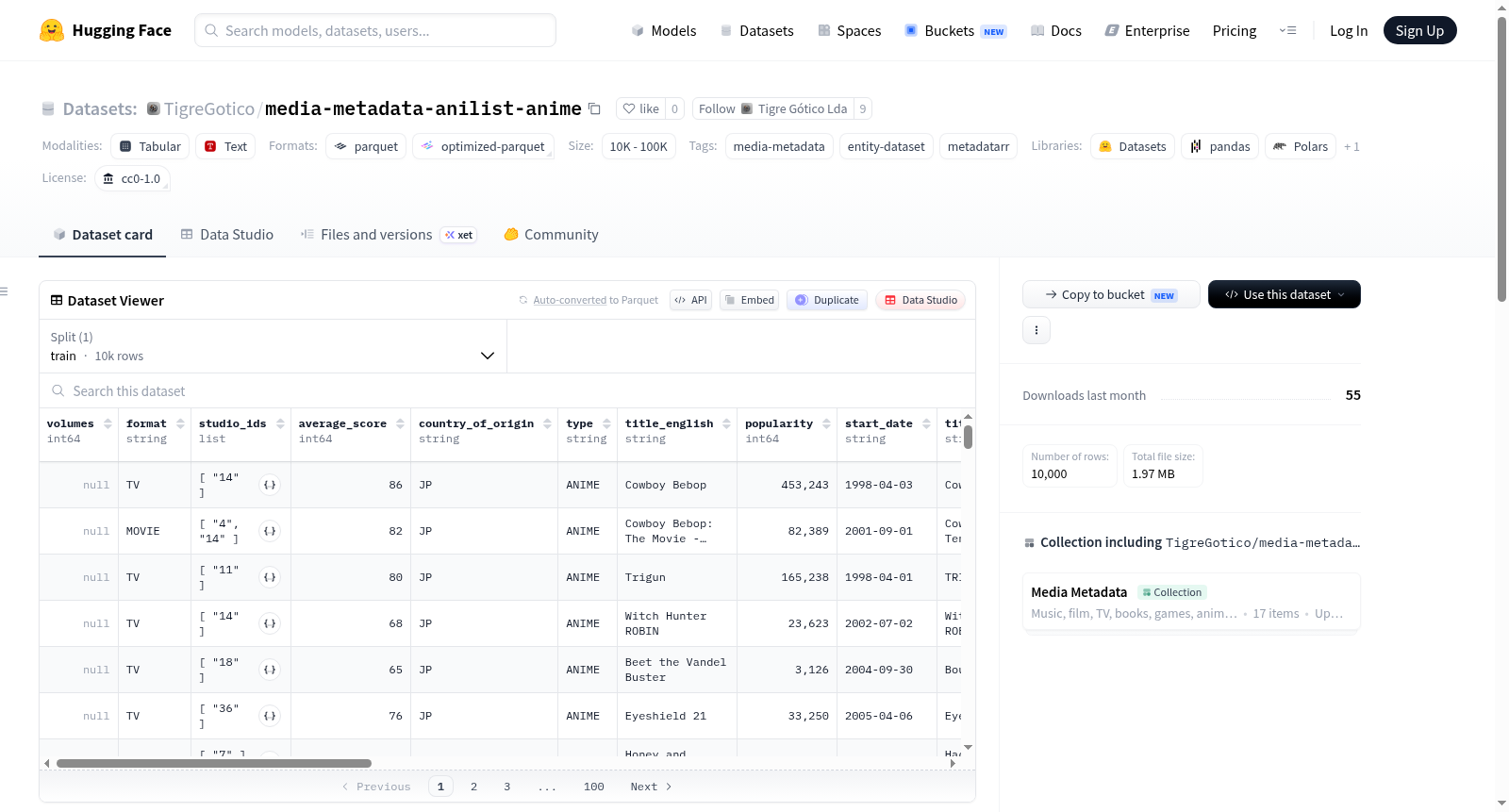Click the heart like button

(640, 108)
